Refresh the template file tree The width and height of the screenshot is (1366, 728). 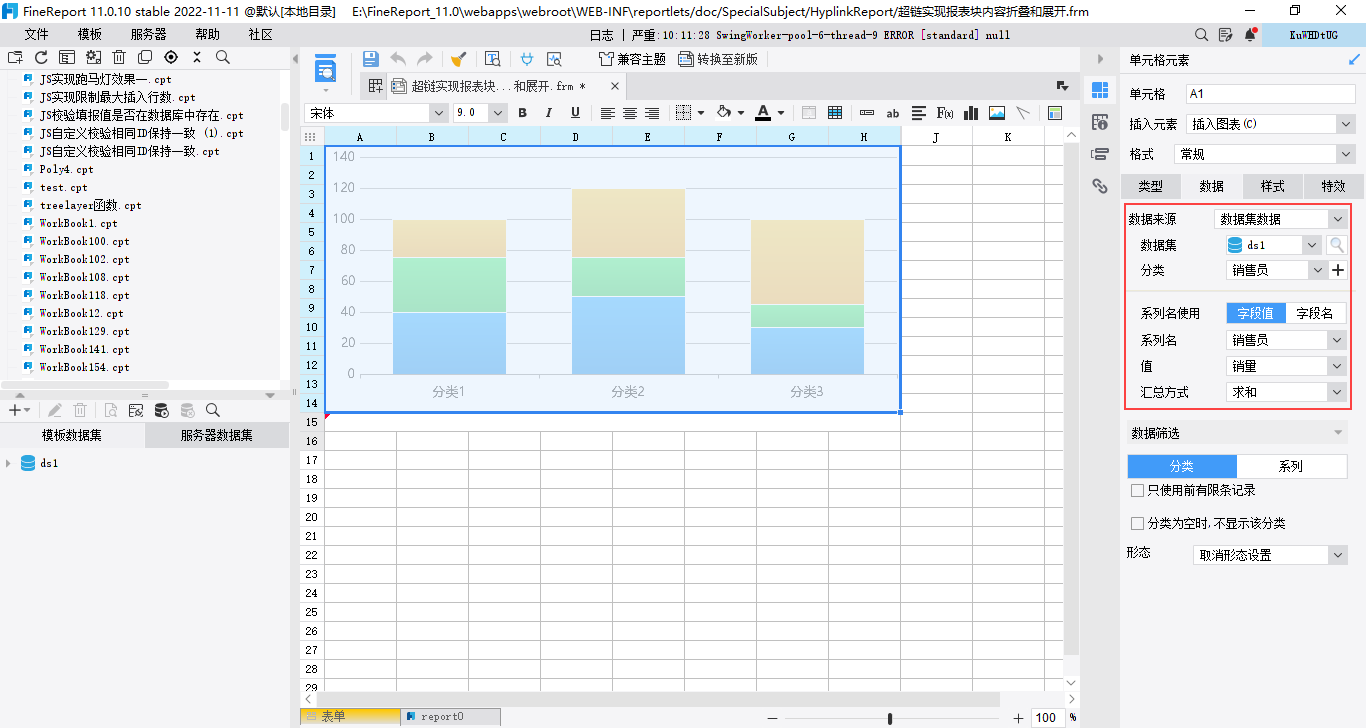[41, 57]
